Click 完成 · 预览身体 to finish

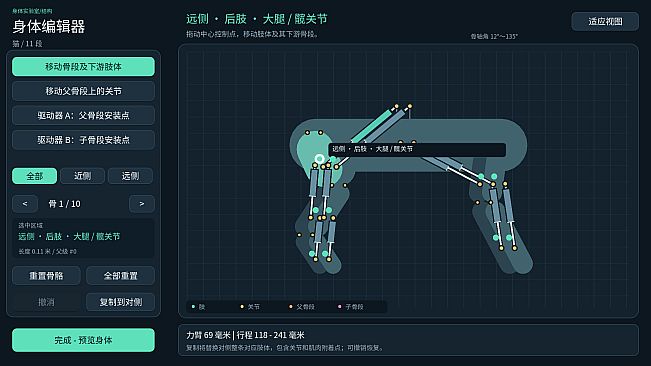click(x=83, y=340)
